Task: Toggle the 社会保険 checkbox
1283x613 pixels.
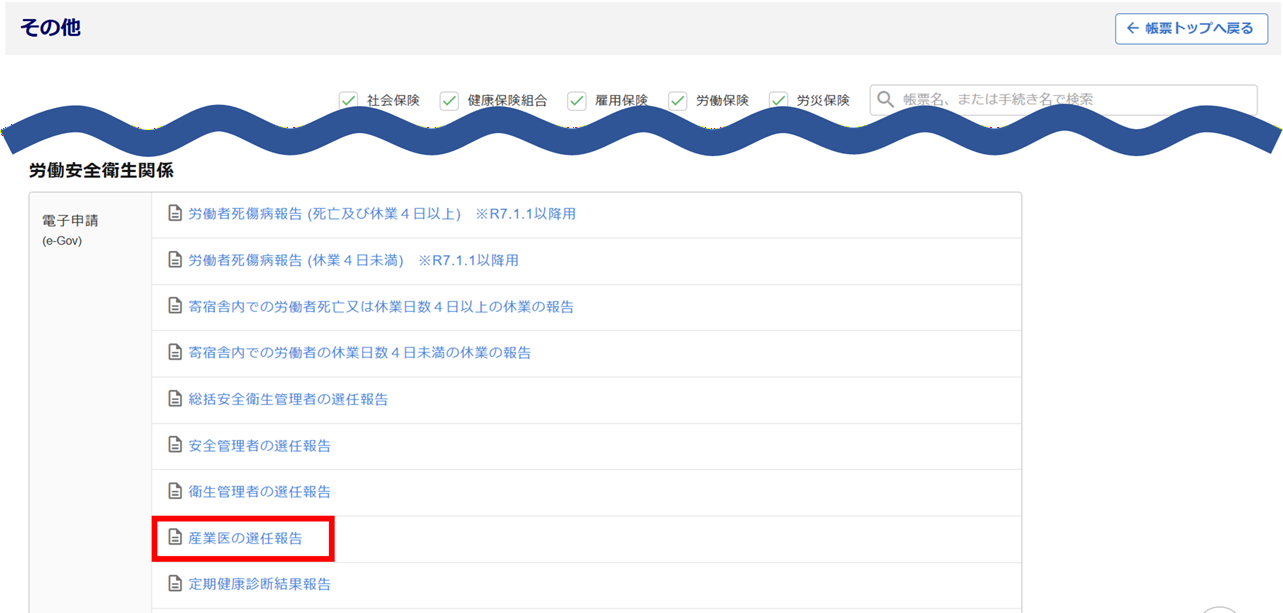Action: coord(348,100)
